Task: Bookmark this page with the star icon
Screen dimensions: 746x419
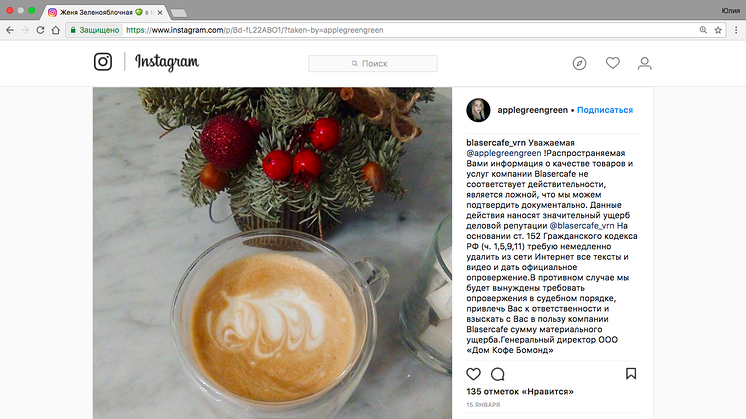Action: click(718, 30)
